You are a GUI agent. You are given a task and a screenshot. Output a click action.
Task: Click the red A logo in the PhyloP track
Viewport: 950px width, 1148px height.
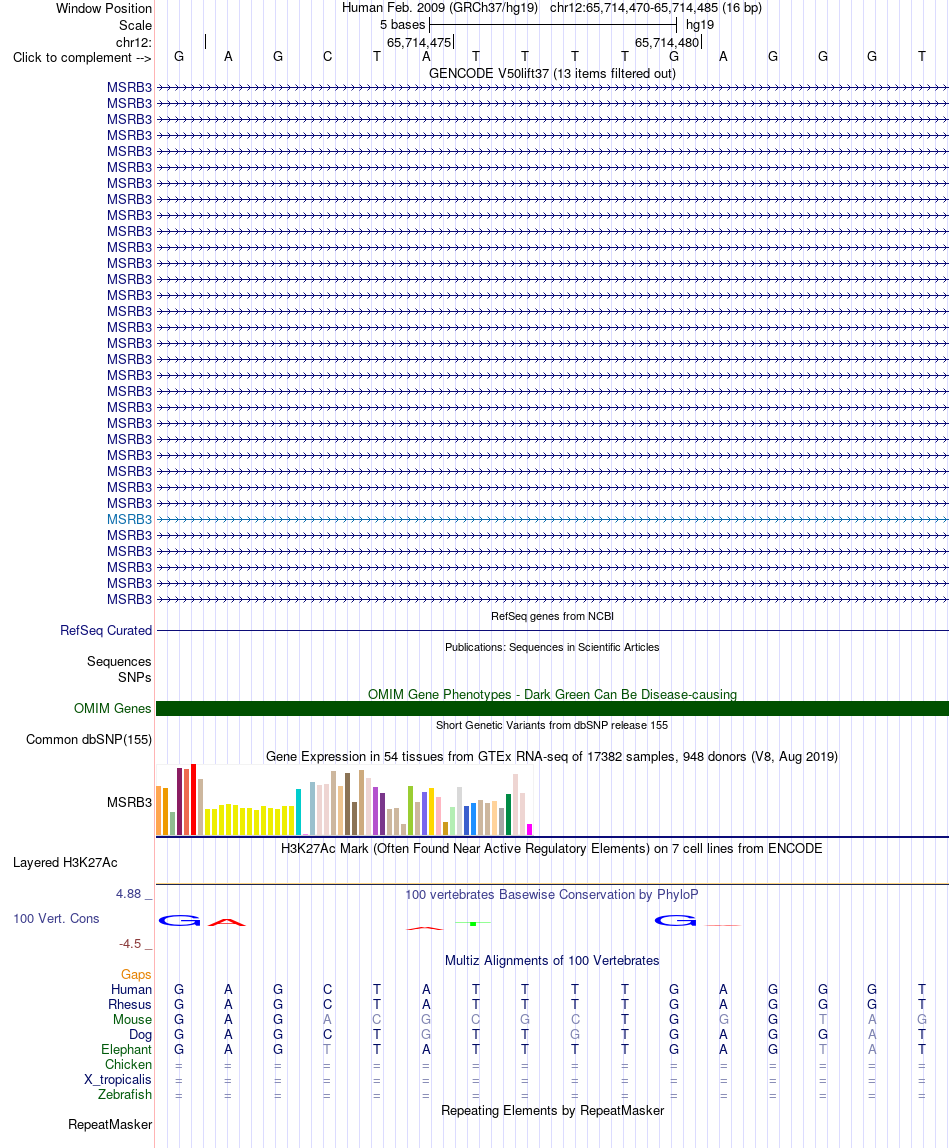[227, 922]
